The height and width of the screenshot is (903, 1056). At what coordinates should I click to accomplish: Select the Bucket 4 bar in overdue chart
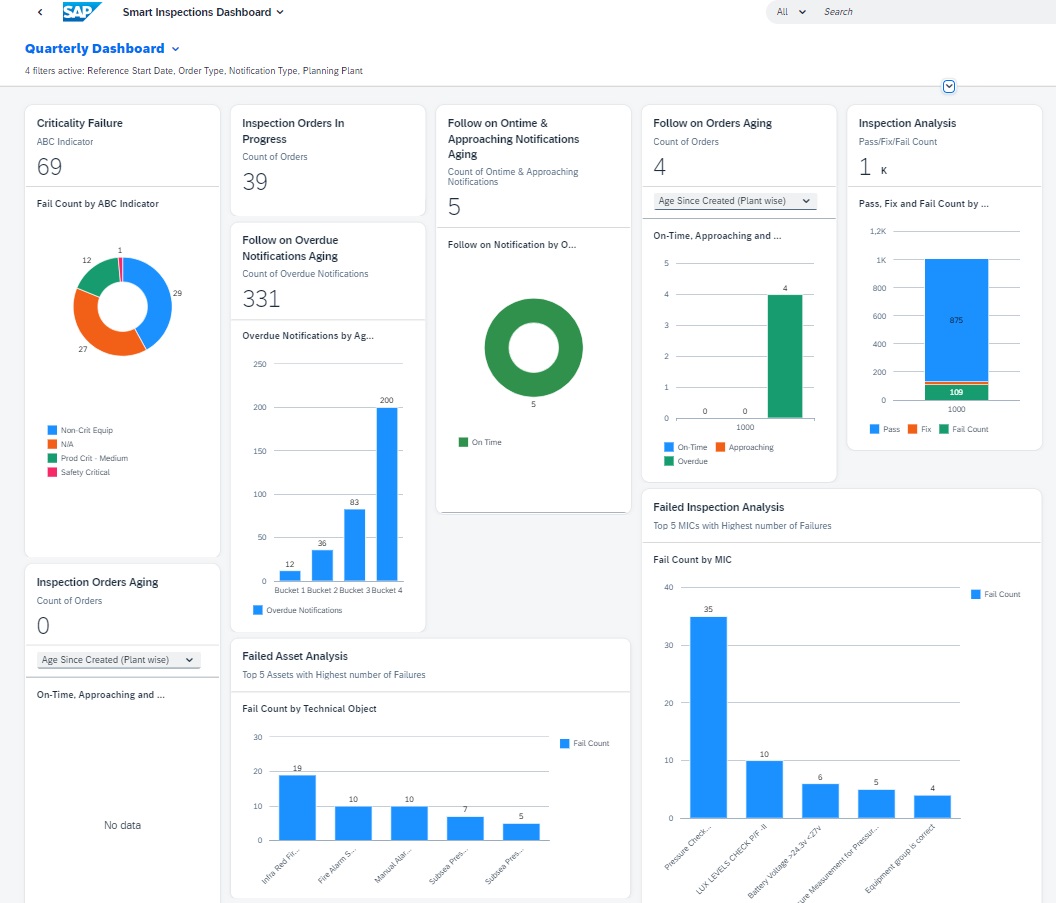[x=387, y=494]
